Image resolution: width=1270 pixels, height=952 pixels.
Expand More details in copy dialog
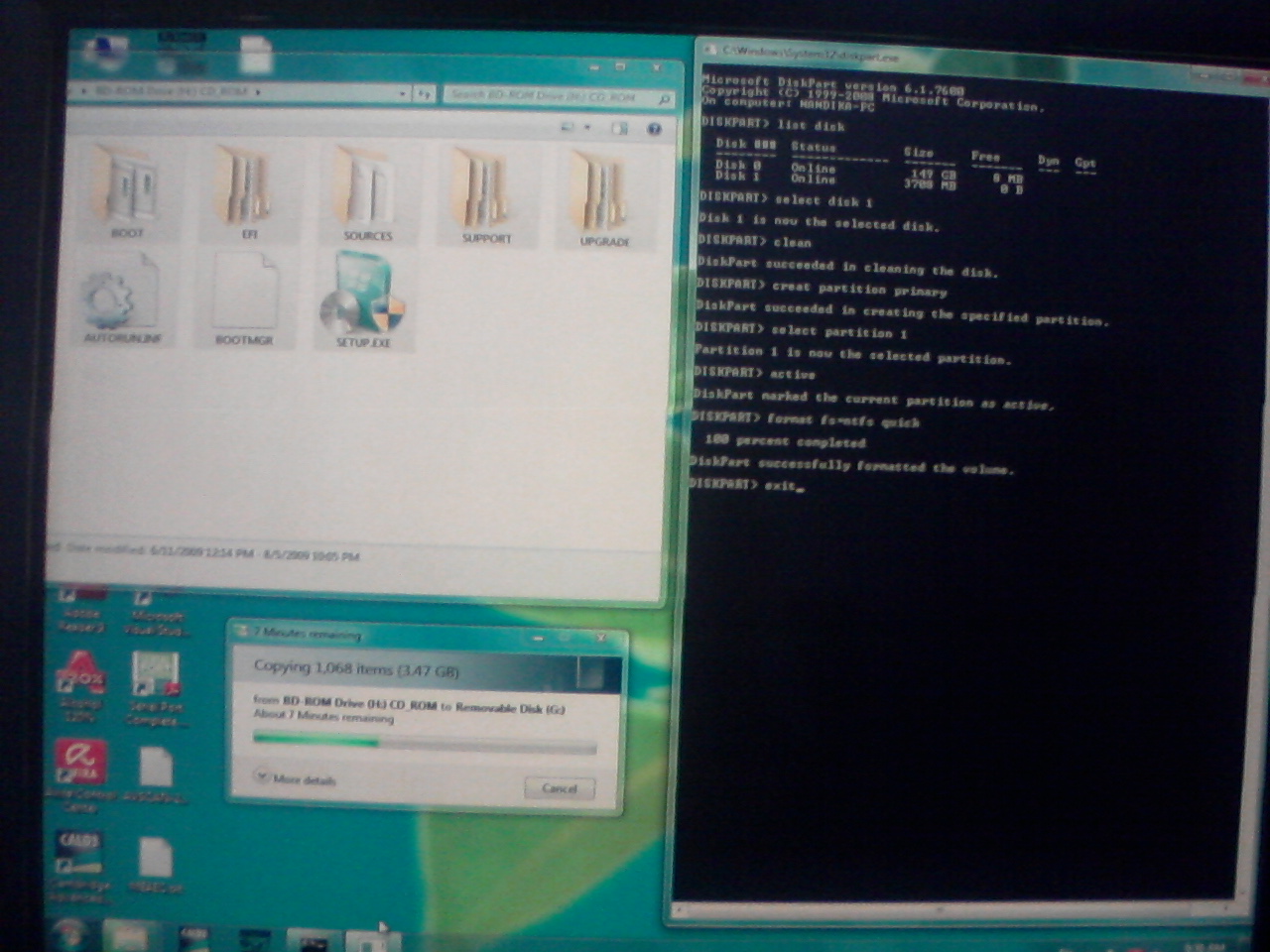pos(296,779)
